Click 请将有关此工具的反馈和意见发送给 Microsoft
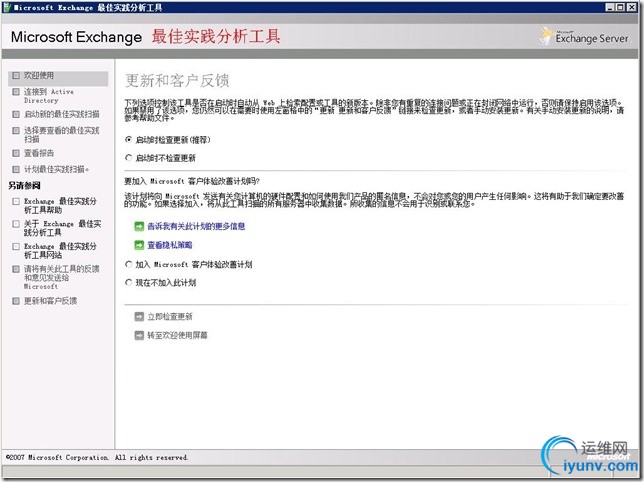644x482 pixels. [62, 277]
